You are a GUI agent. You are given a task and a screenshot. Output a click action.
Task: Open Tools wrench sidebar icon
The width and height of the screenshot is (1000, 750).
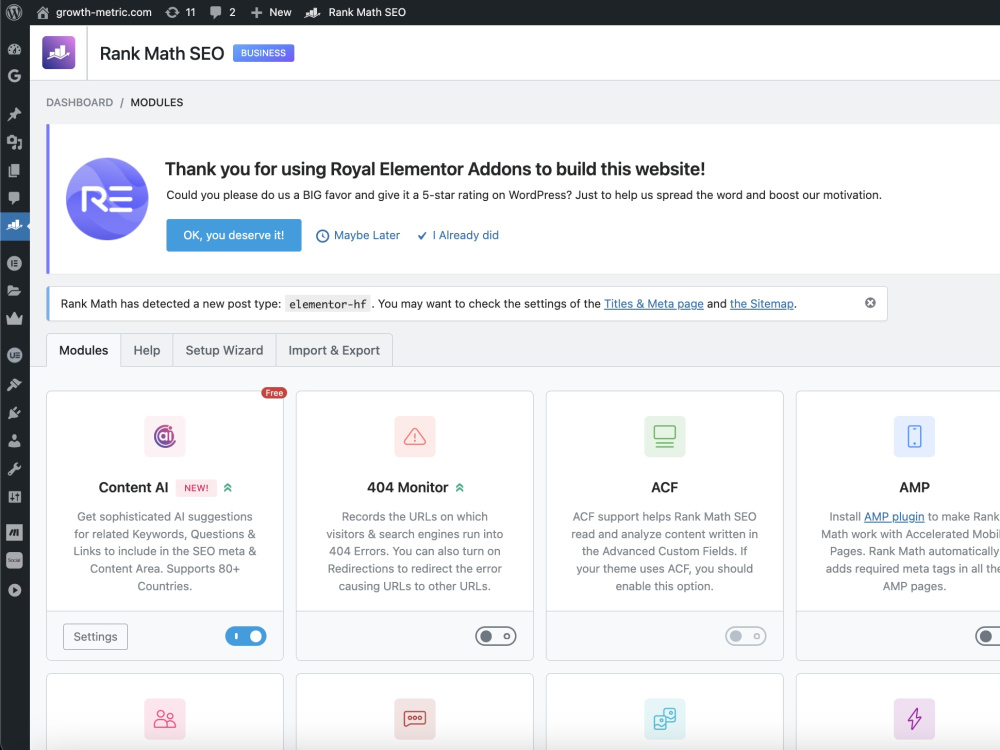tap(14, 469)
